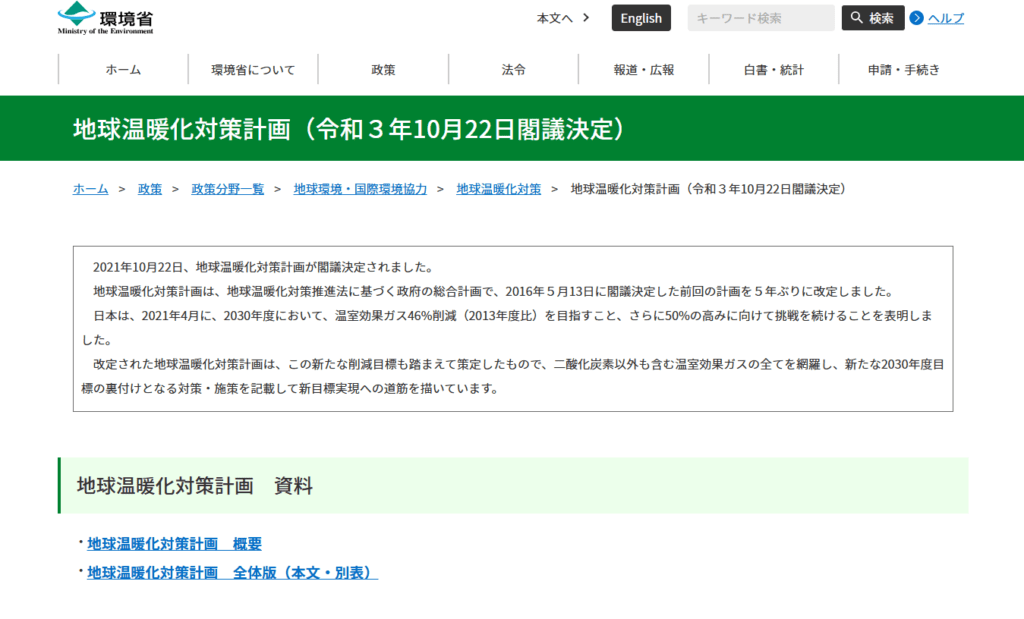The width and height of the screenshot is (1024, 619).
Task: Click the blue arrow icon beside ヘルプ
Action: (x=916, y=18)
